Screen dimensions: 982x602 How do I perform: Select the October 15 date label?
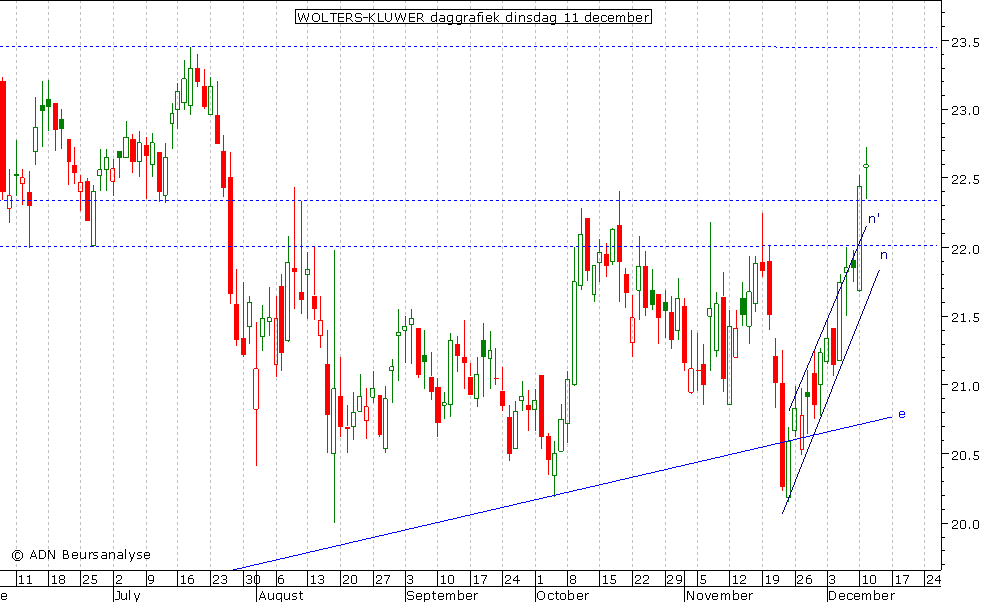click(609, 579)
